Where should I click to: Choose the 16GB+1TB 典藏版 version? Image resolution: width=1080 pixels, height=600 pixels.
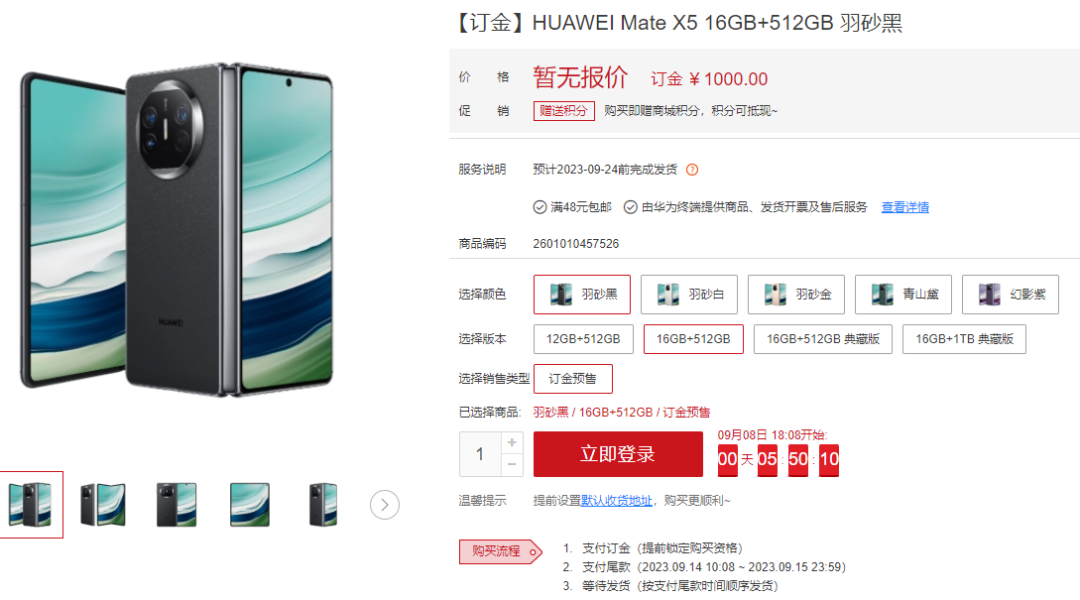pos(964,339)
